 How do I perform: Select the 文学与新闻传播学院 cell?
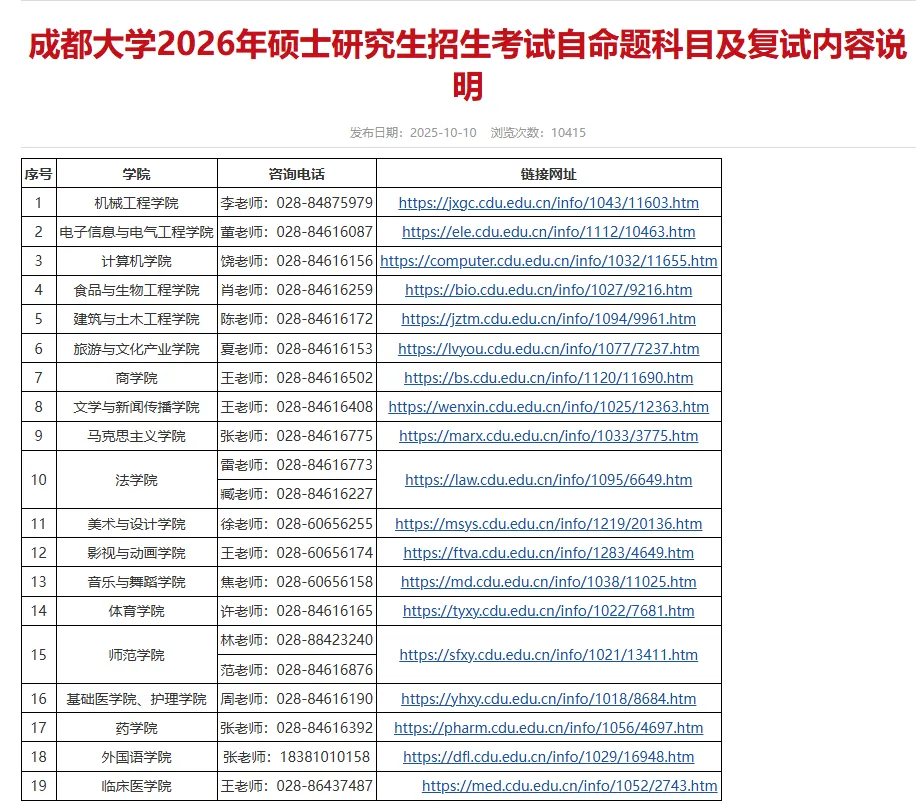point(136,407)
